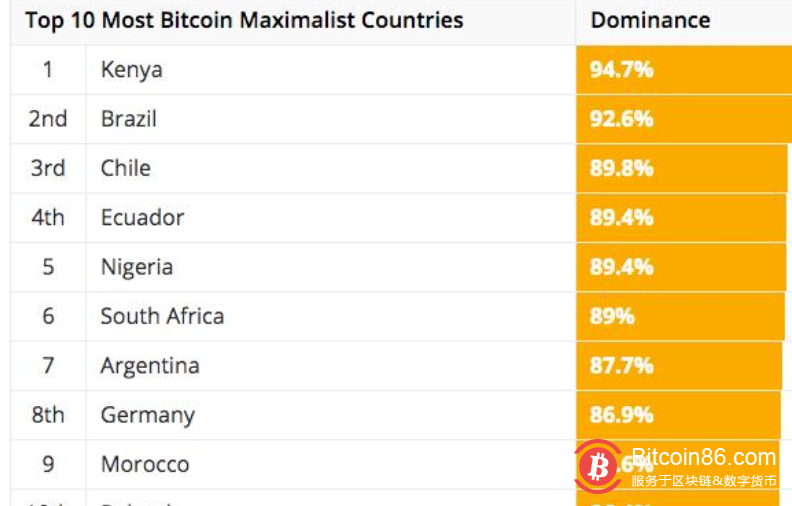Viewport: 792px width, 506px height.
Task: Click the 86.9% Germany dominance bar
Action: point(677,414)
